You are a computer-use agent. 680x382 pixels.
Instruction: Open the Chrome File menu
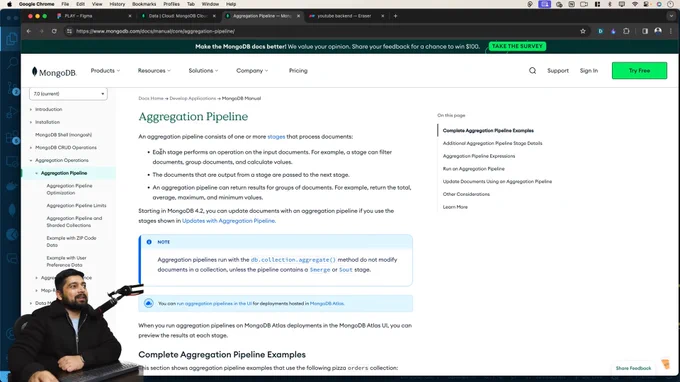coord(65,4)
